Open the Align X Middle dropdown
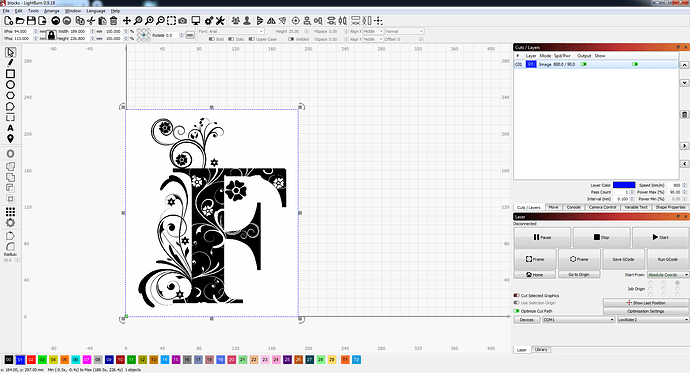690x373 pixels. pos(372,31)
